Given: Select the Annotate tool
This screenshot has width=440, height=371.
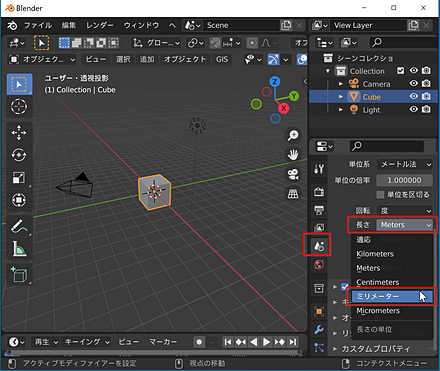Looking at the screenshot, I should (x=19, y=226).
